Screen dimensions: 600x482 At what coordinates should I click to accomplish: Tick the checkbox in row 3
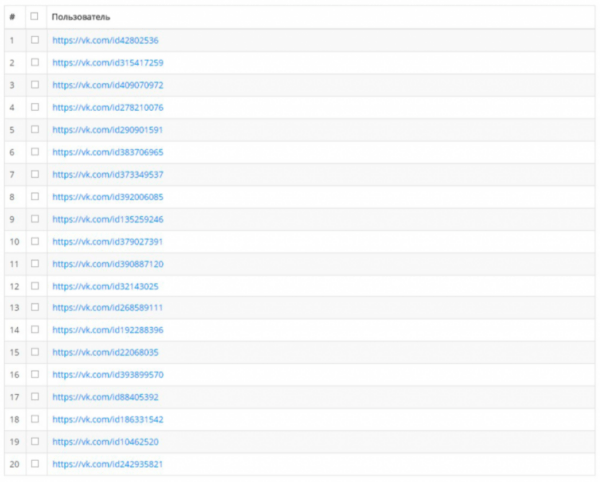[35, 85]
